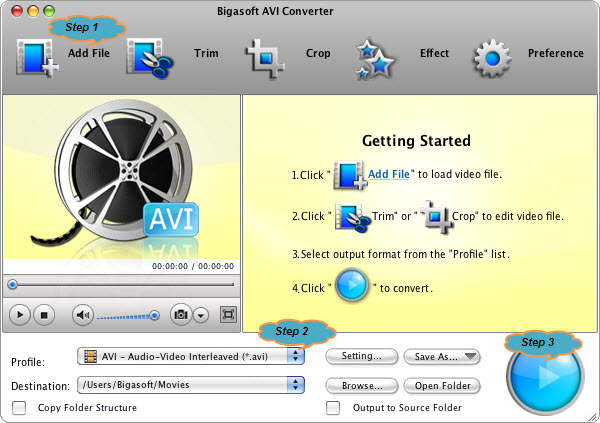Click the Crop icon in Getting Started step 2
Screen dimensions: 600x423
point(437,217)
